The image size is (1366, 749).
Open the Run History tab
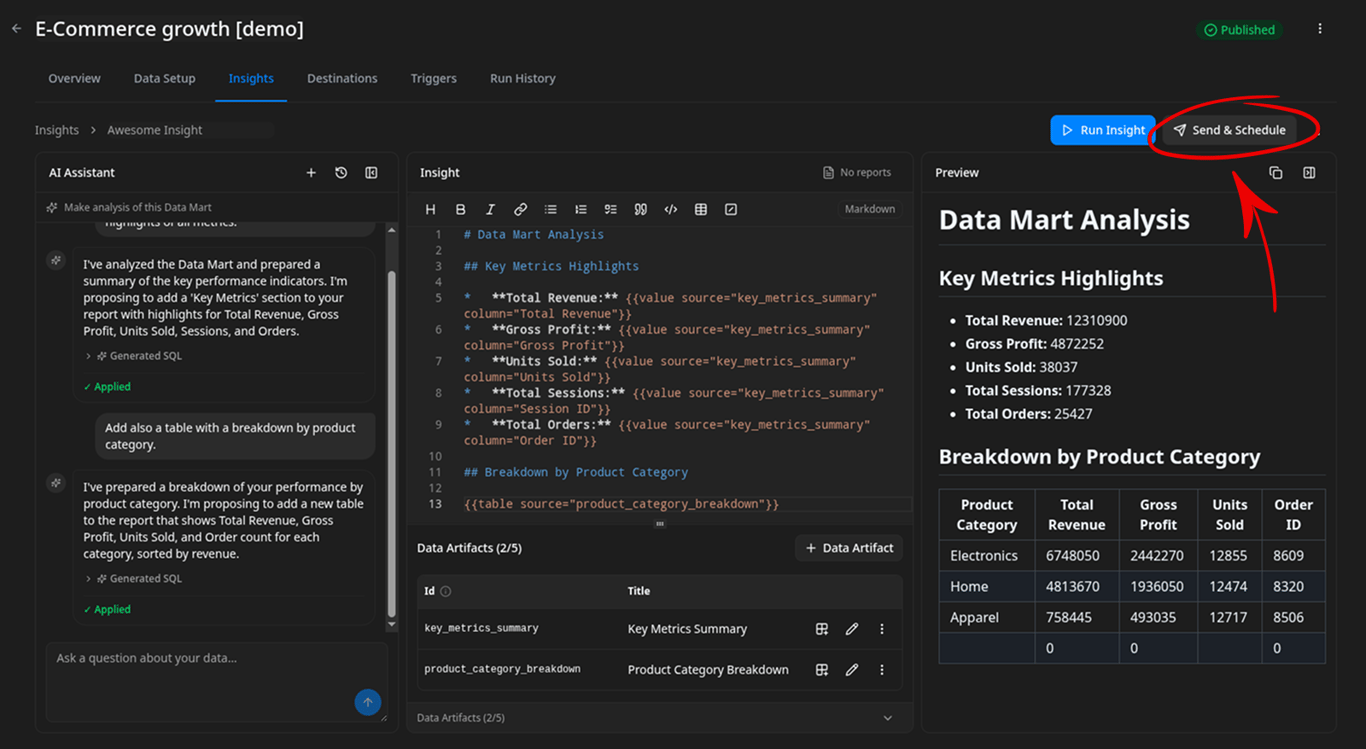point(522,78)
